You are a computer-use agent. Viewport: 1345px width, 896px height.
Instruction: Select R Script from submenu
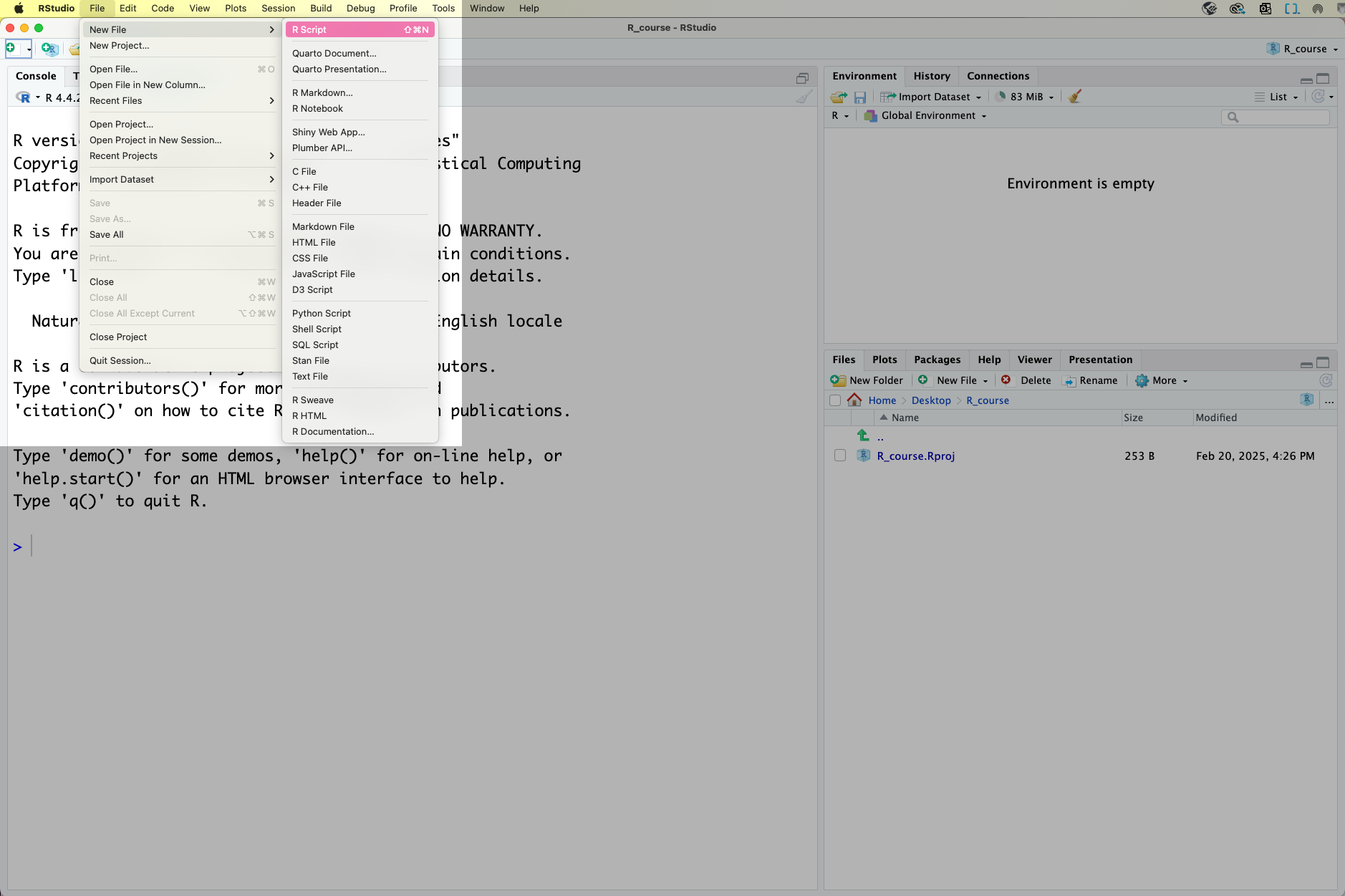coord(360,29)
